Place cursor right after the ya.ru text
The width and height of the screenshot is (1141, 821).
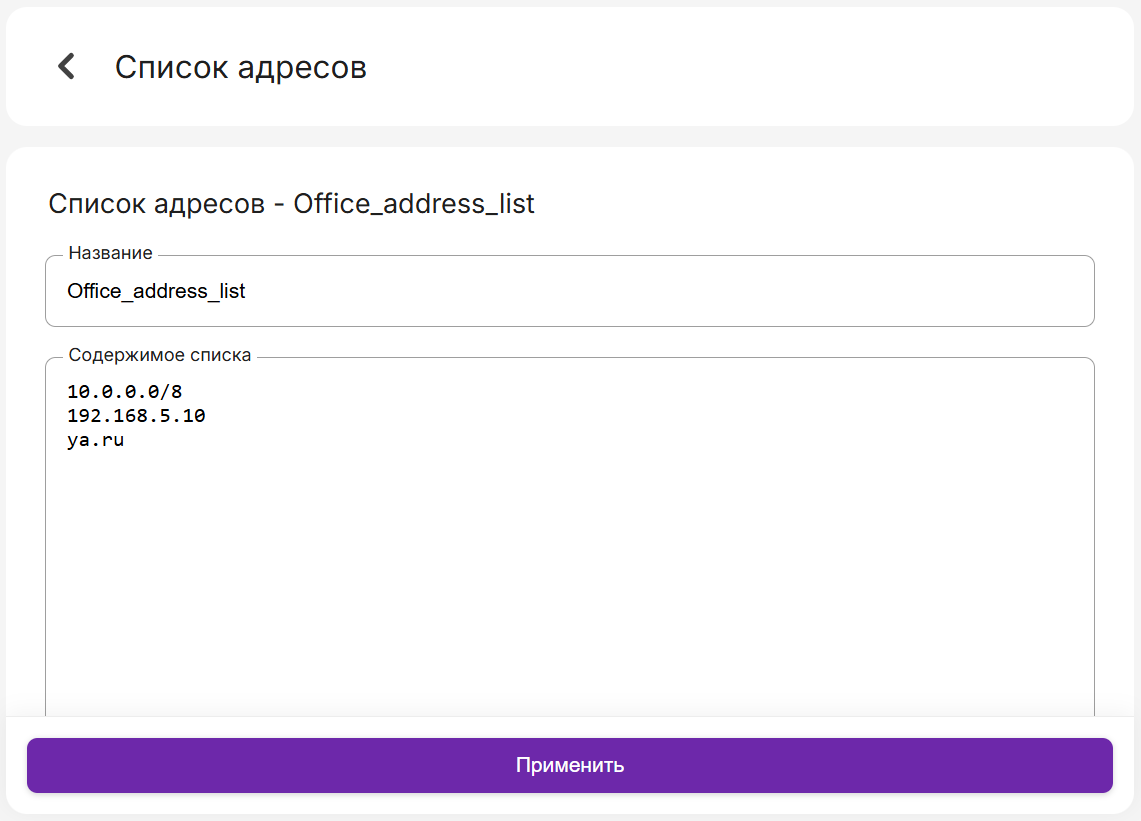tap(125, 440)
